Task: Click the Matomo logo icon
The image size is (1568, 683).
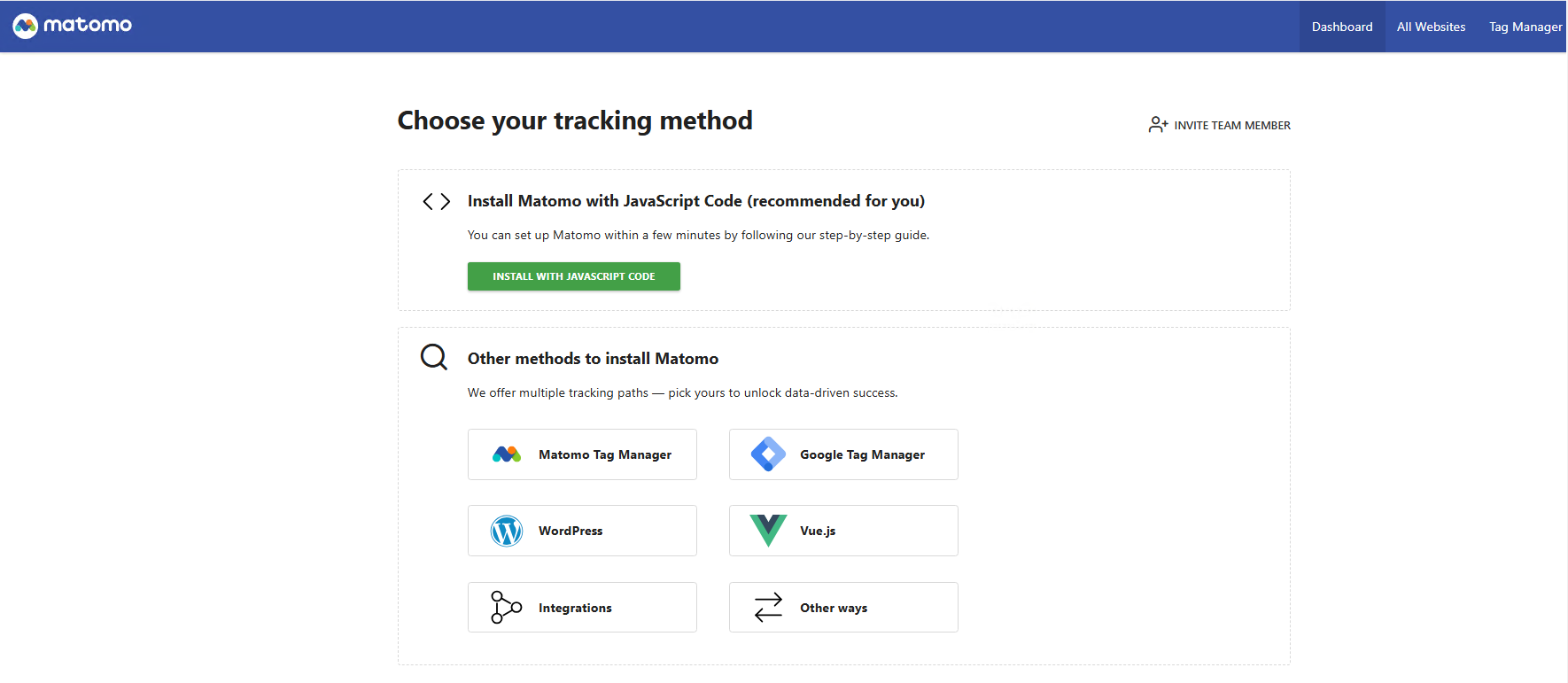Action: [26, 26]
